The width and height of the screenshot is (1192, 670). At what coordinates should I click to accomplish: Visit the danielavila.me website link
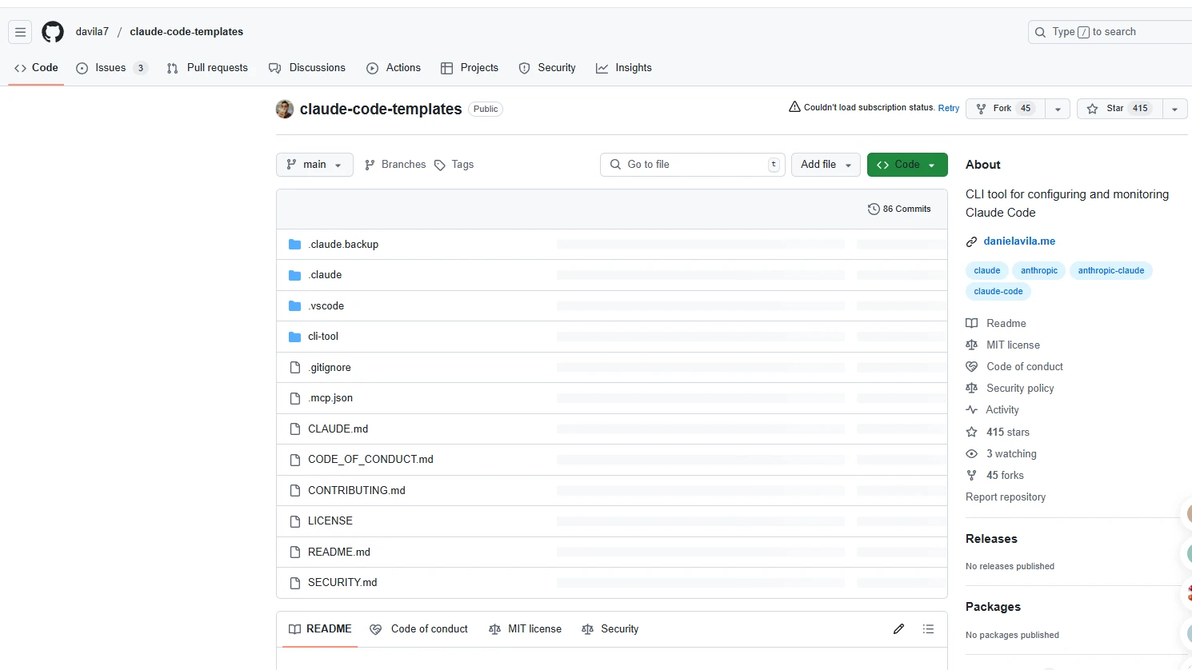(1019, 241)
